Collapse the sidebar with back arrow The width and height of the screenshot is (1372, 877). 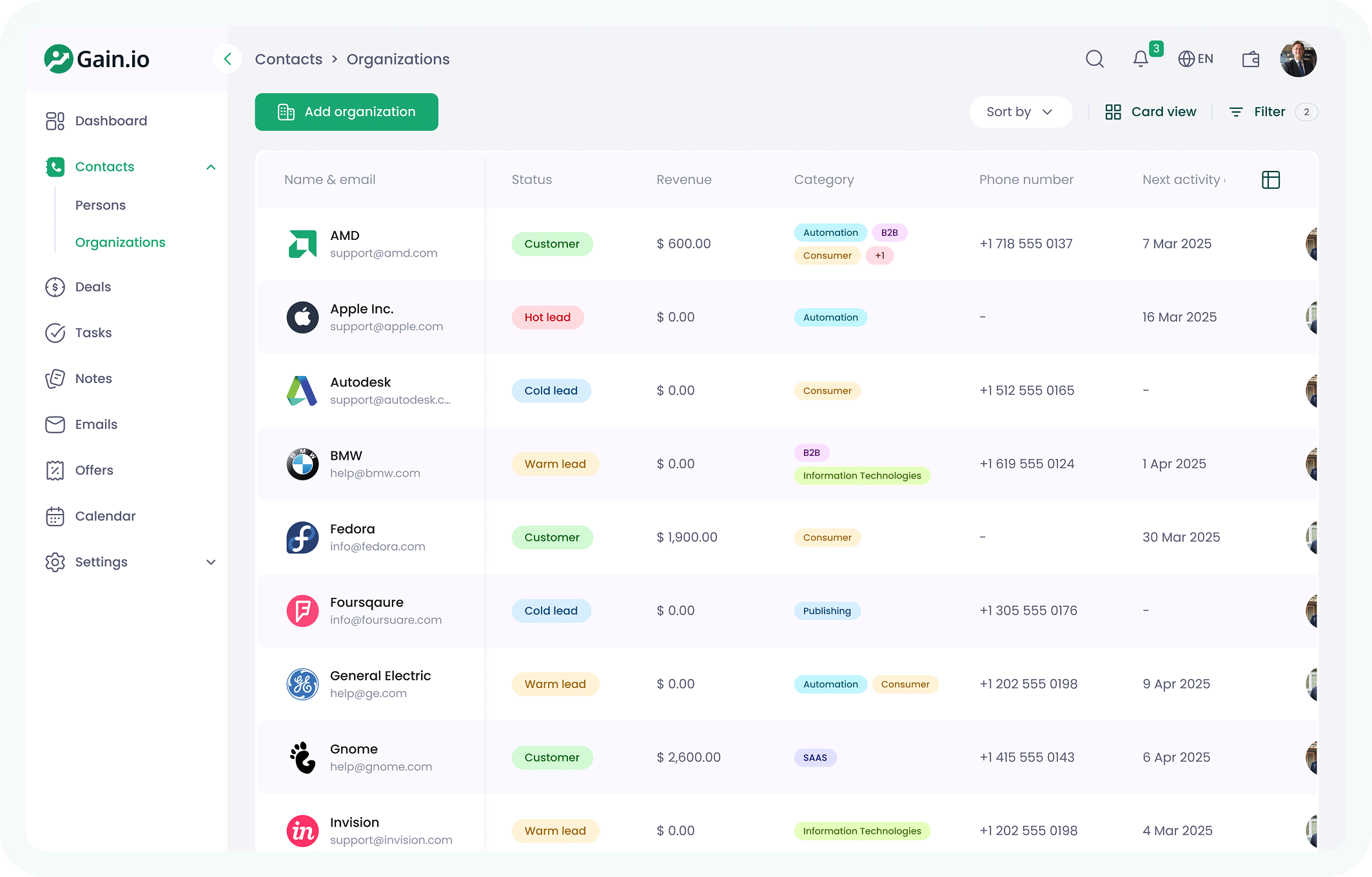pyautogui.click(x=228, y=59)
